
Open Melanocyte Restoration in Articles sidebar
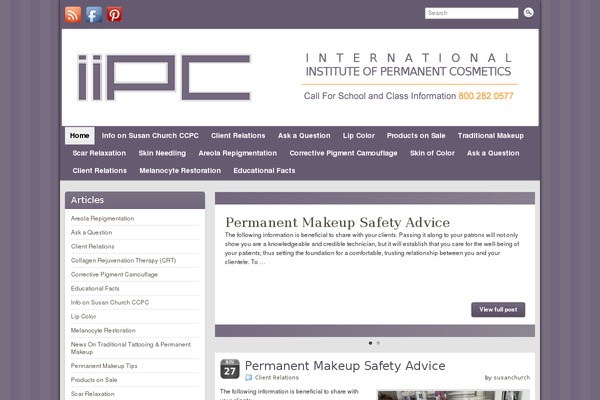(x=103, y=330)
